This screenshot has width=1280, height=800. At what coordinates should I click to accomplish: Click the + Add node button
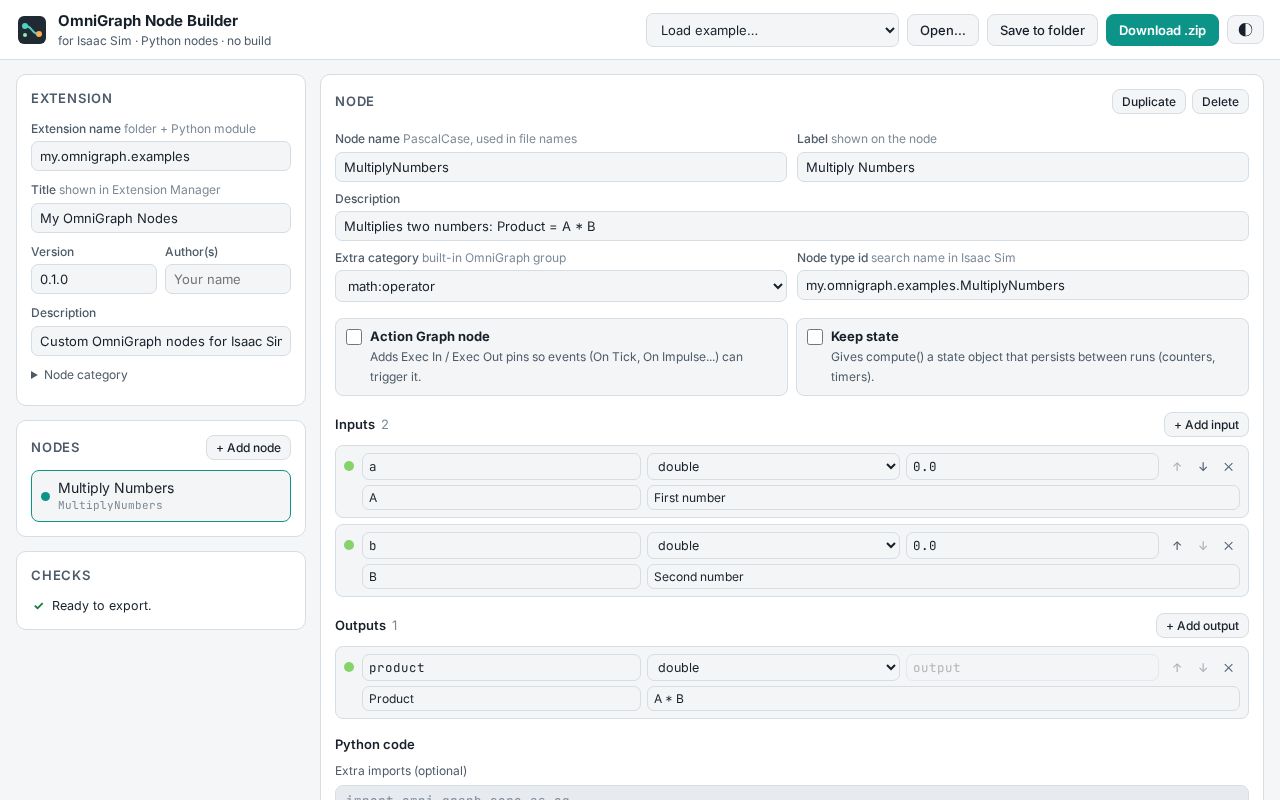tap(248, 448)
